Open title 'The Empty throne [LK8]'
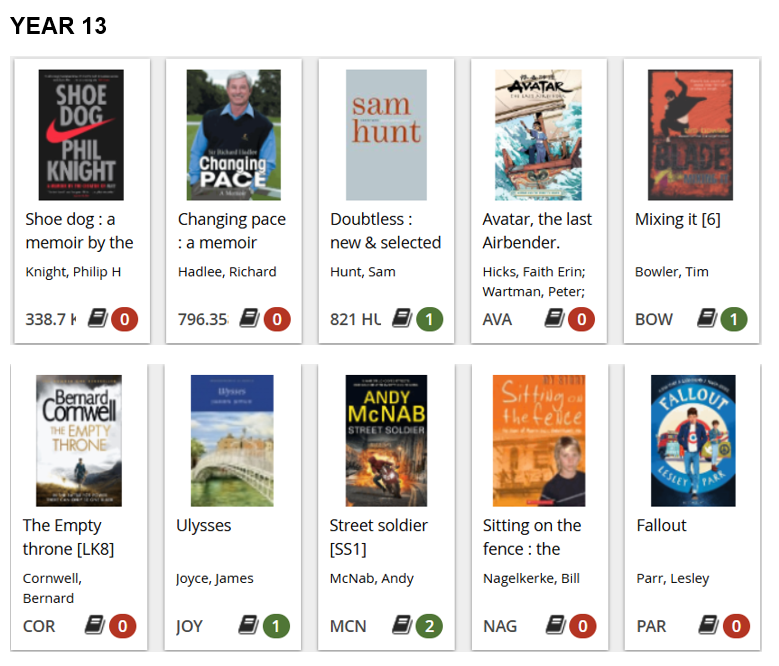 (x=69, y=537)
